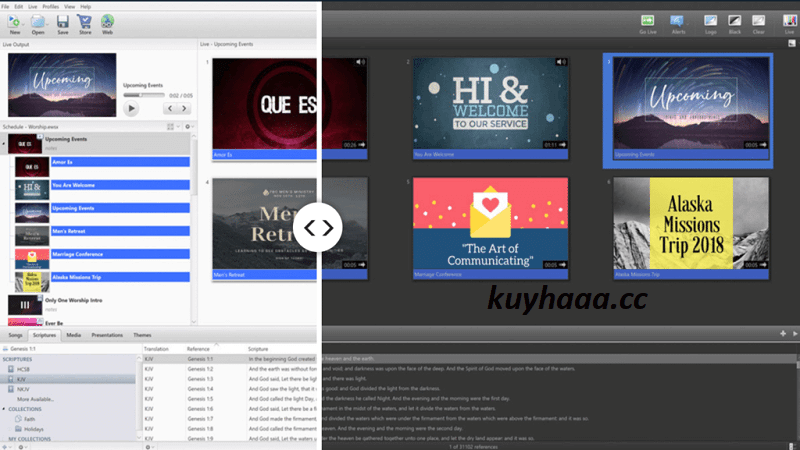Select Alaska Missions Trip in the schedule
This screenshot has height=450, width=800.
120,277
